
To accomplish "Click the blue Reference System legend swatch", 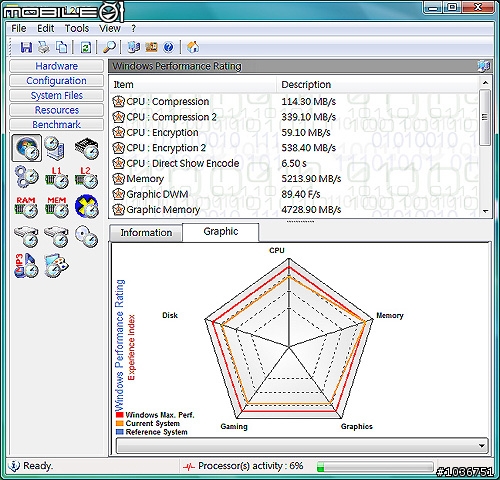I will [x=120, y=432].
